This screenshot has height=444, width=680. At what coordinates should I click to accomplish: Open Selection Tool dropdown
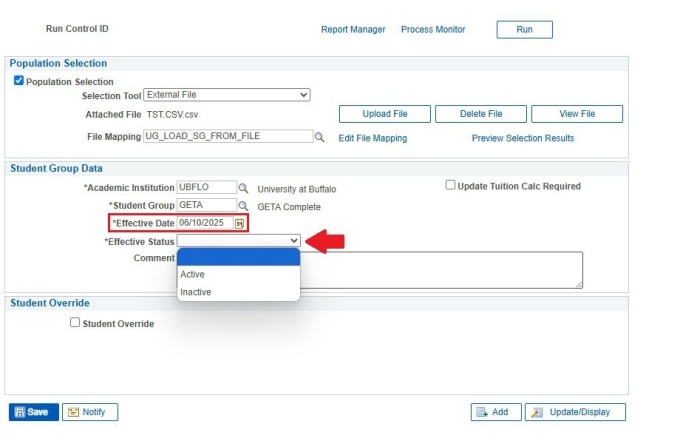227,95
